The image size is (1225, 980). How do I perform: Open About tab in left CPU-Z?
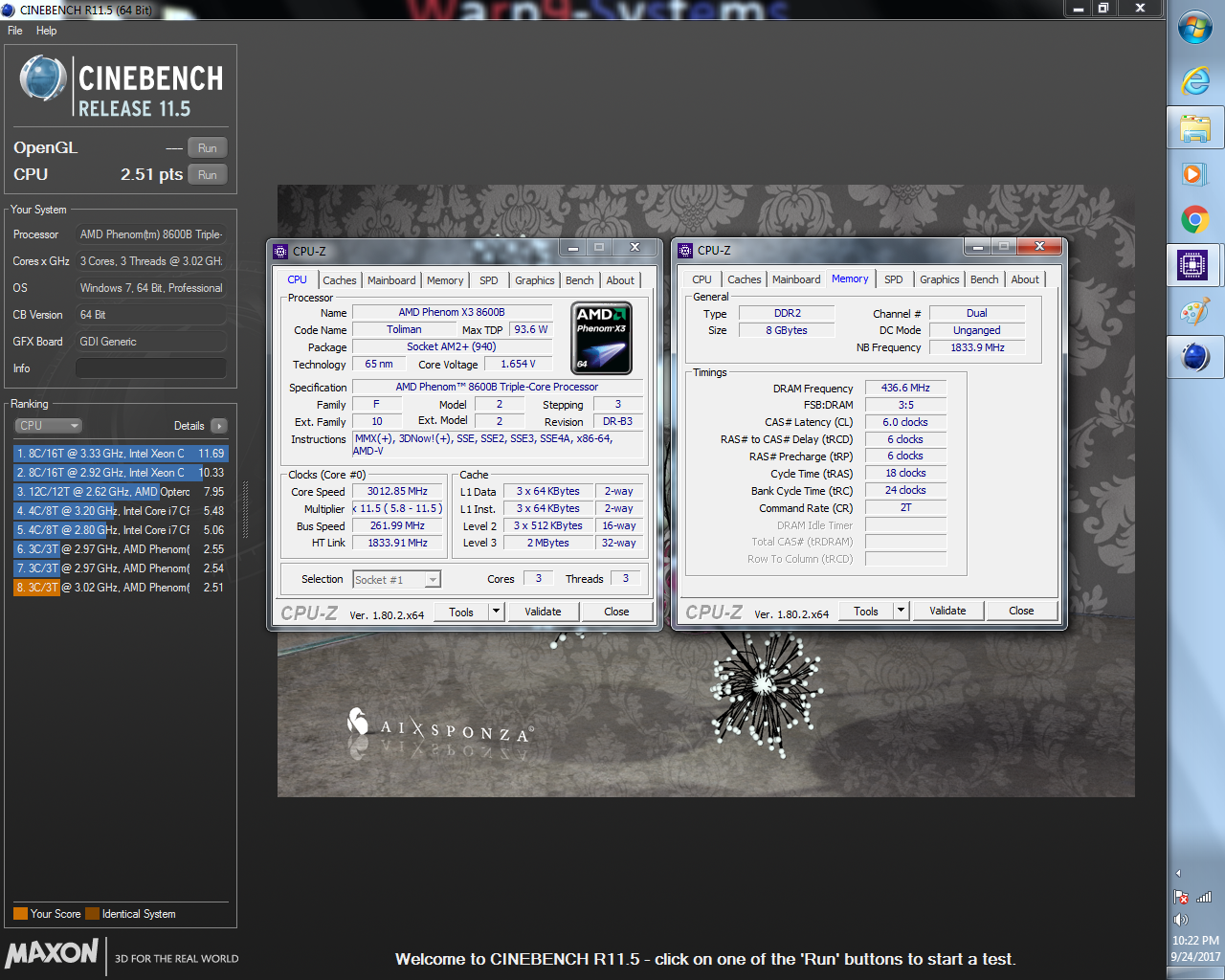click(620, 280)
